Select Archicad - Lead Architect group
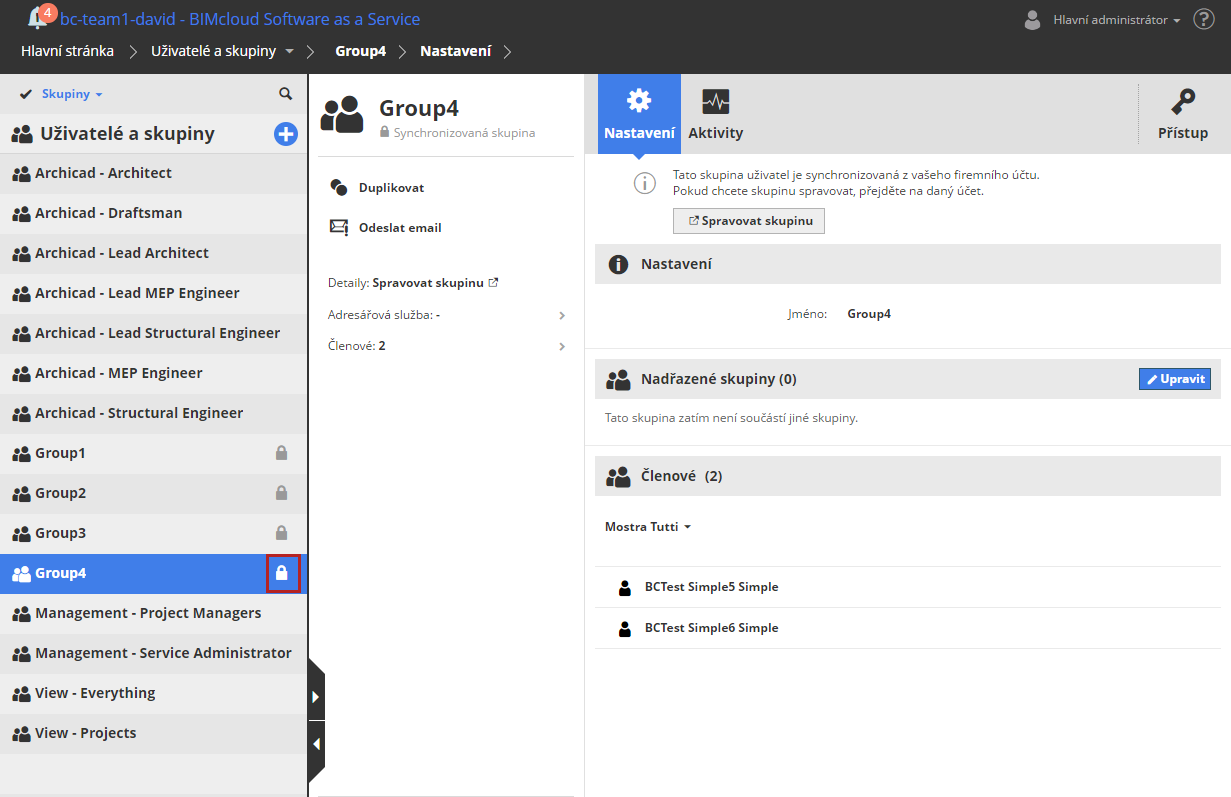 click(122, 253)
